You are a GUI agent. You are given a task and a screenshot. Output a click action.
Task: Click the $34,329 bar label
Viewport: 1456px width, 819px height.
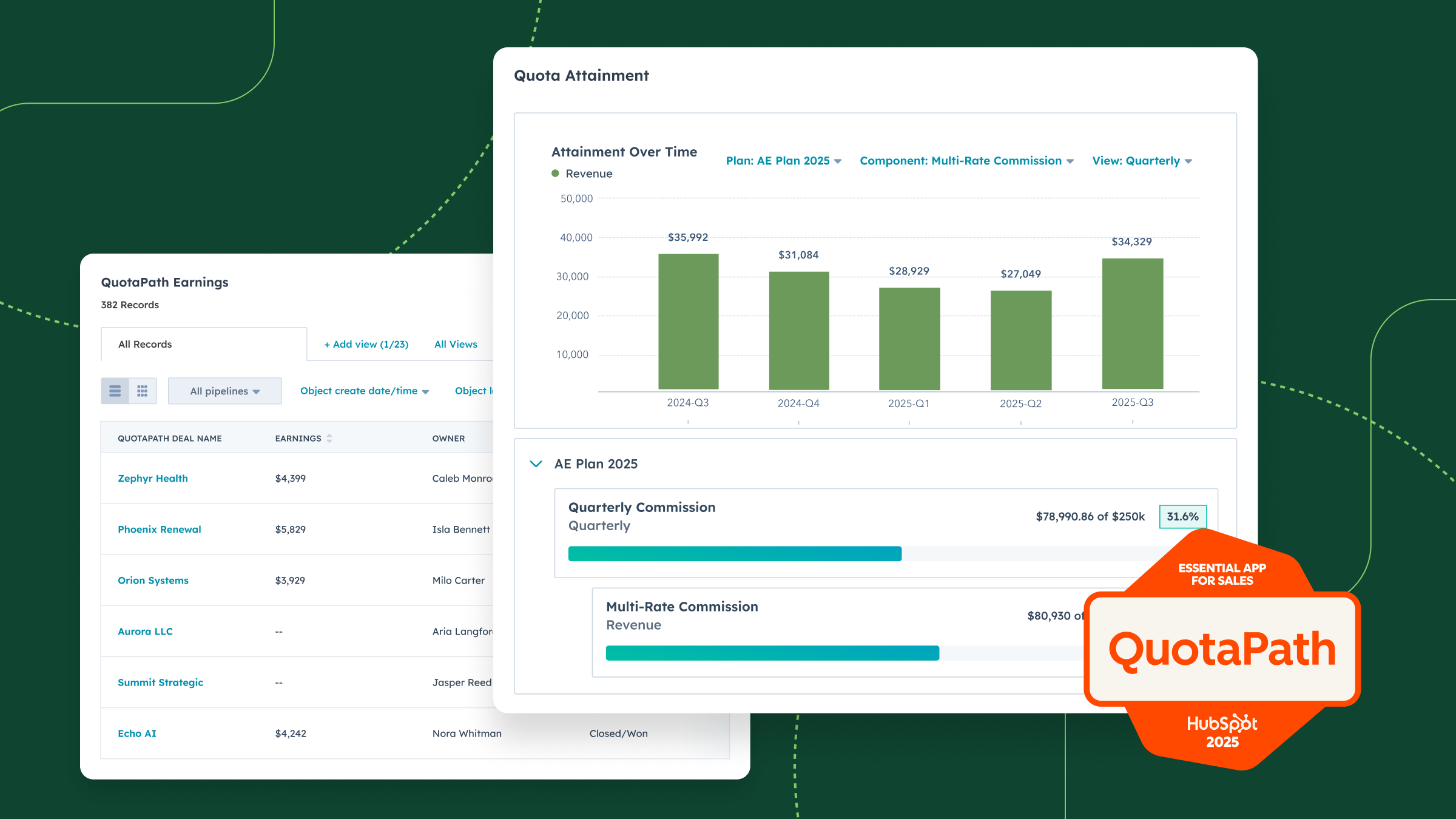pyautogui.click(x=1131, y=241)
